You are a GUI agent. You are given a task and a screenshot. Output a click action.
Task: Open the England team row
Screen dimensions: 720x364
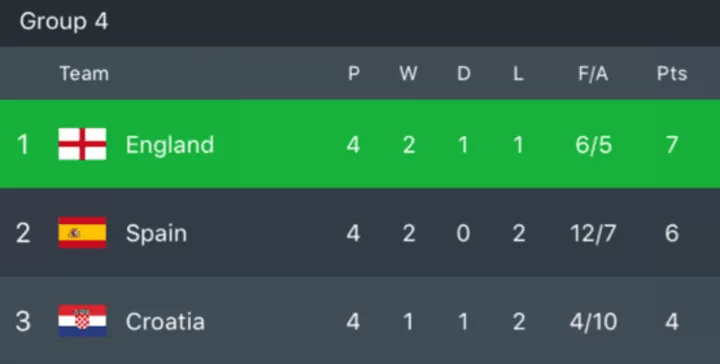pos(360,144)
